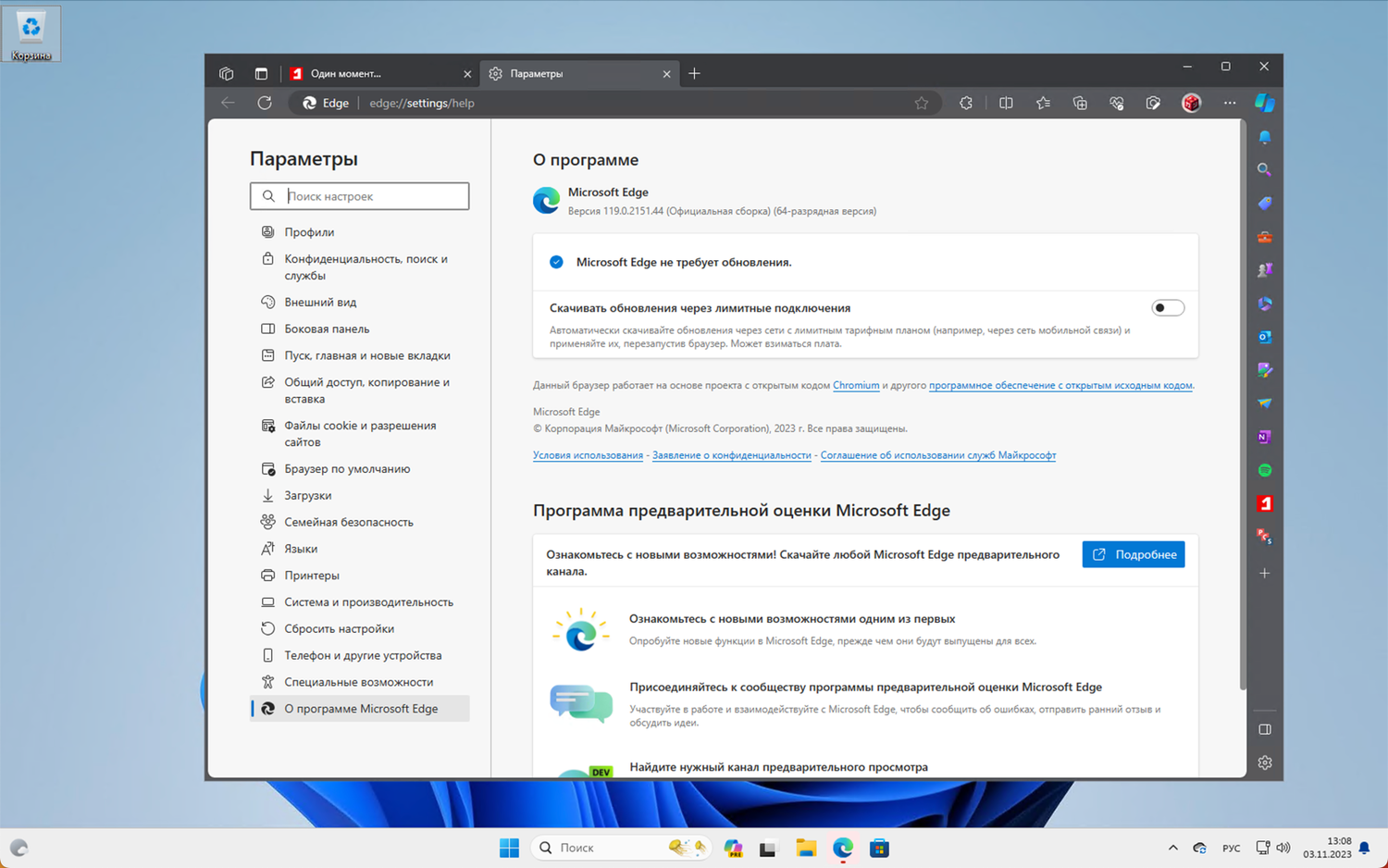Open Файлы cookie и разрешения сайтов

pyautogui.click(x=359, y=434)
